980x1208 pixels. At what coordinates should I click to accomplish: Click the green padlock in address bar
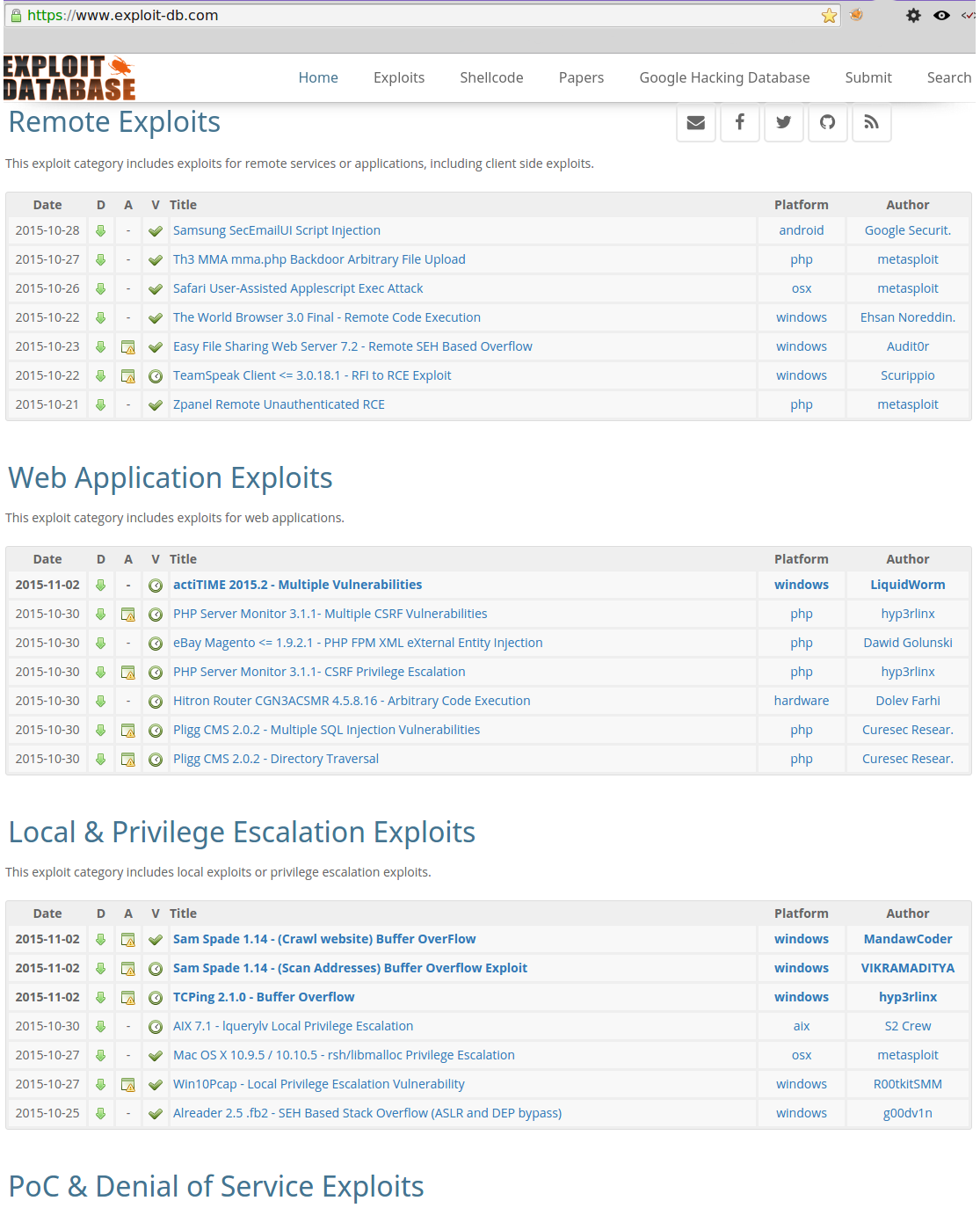tap(16, 16)
